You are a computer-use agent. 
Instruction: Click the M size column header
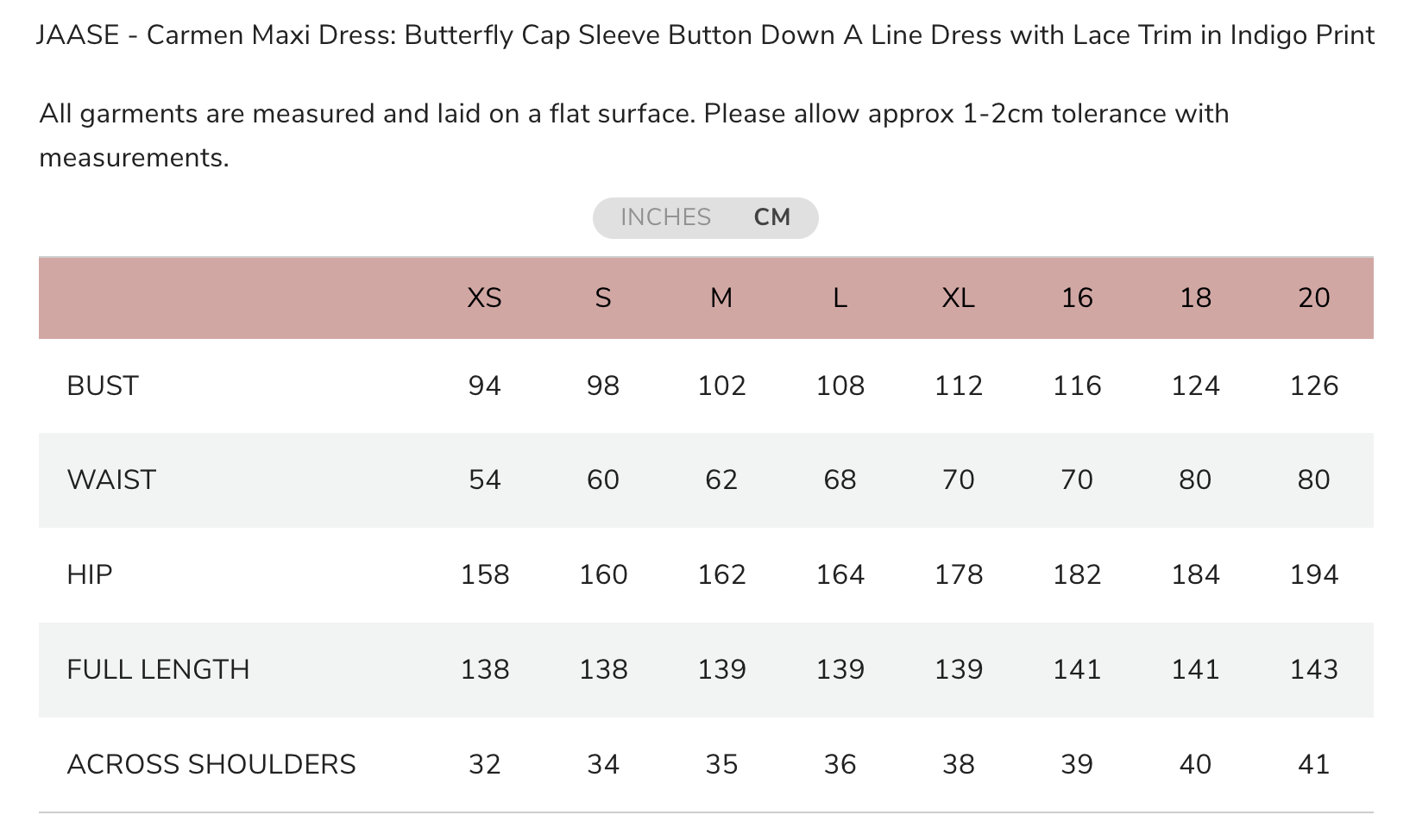pos(721,298)
